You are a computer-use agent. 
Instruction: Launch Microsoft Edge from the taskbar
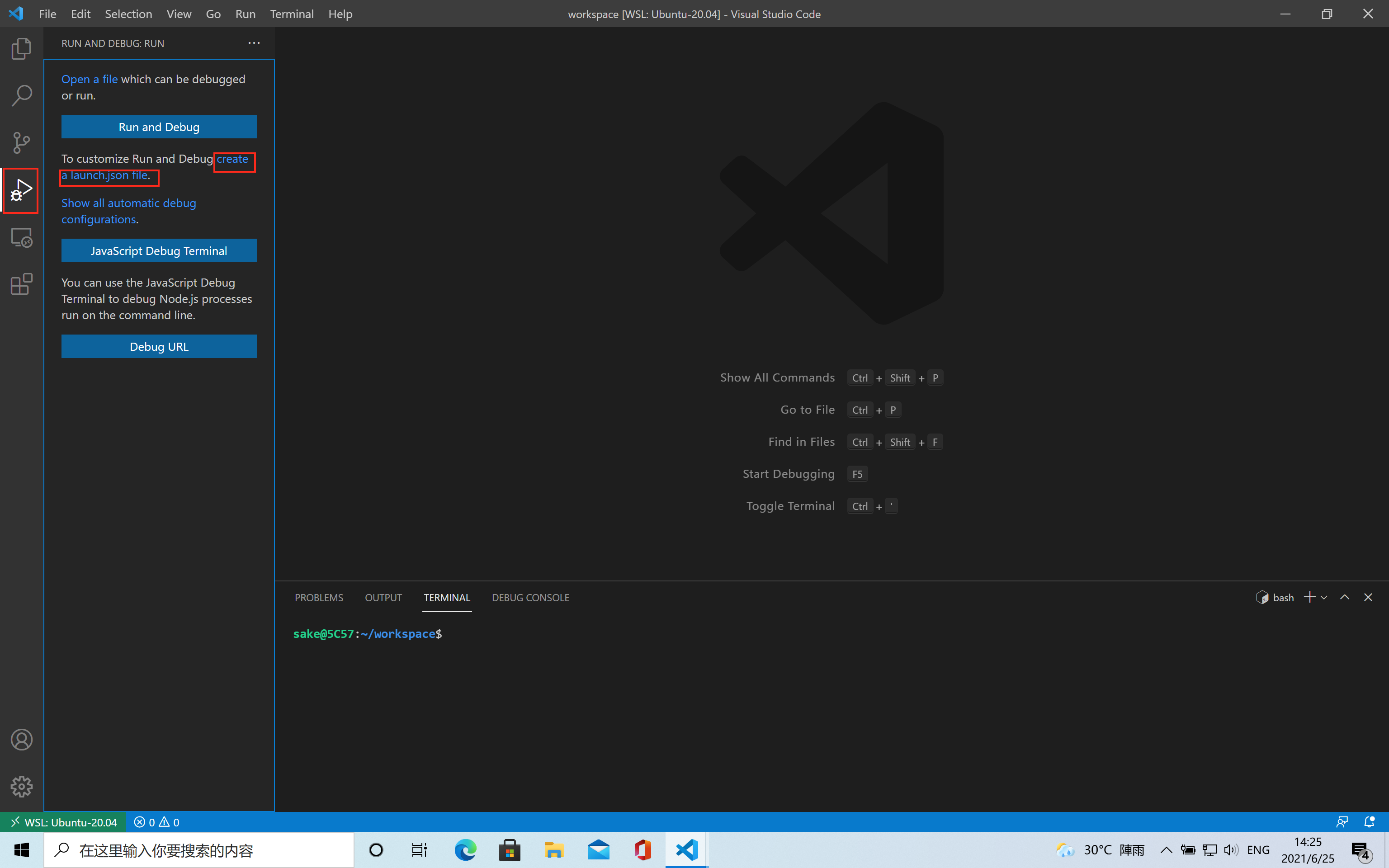coord(465,849)
